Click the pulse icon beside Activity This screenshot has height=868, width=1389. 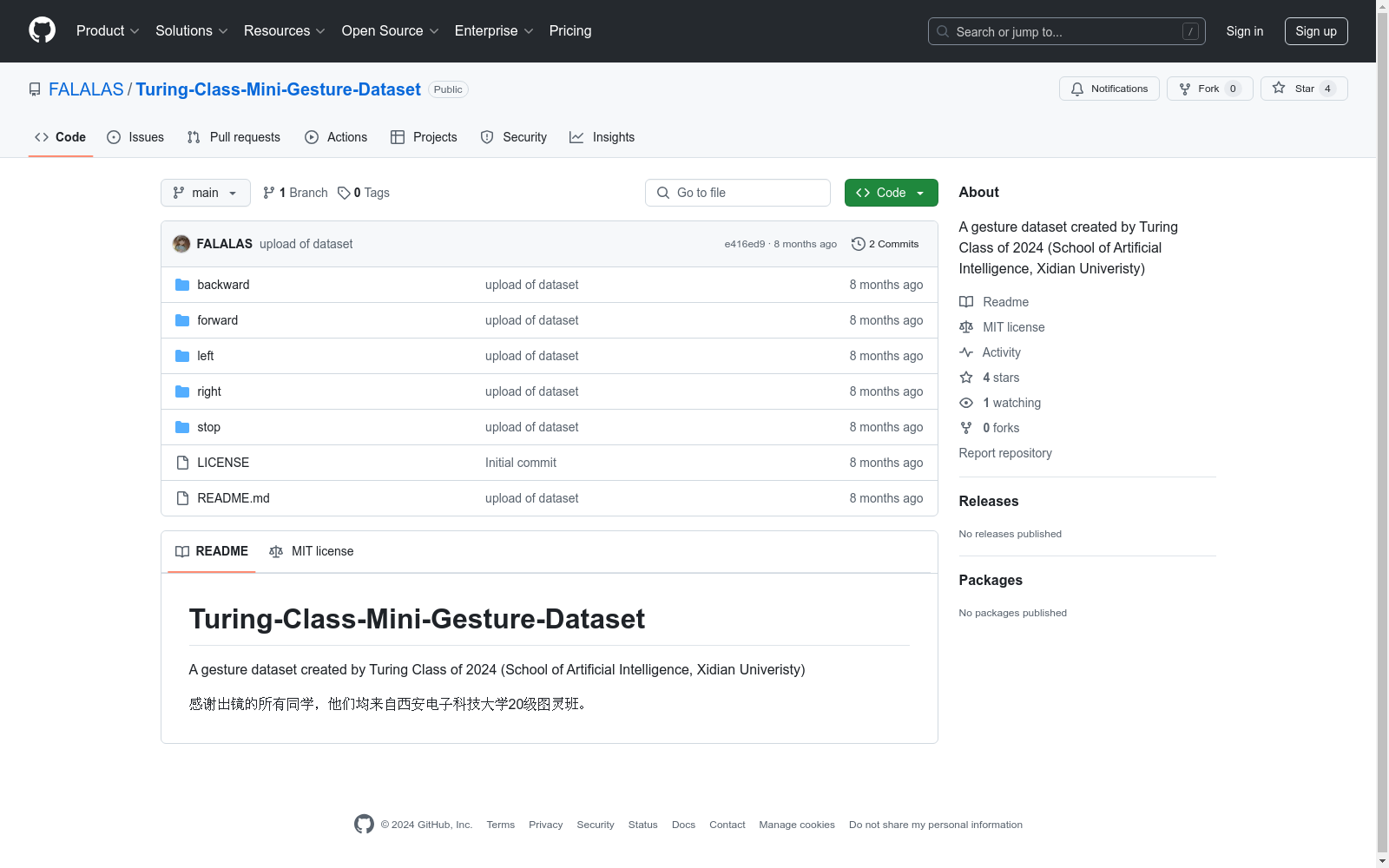pyautogui.click(x=966, y=352)
